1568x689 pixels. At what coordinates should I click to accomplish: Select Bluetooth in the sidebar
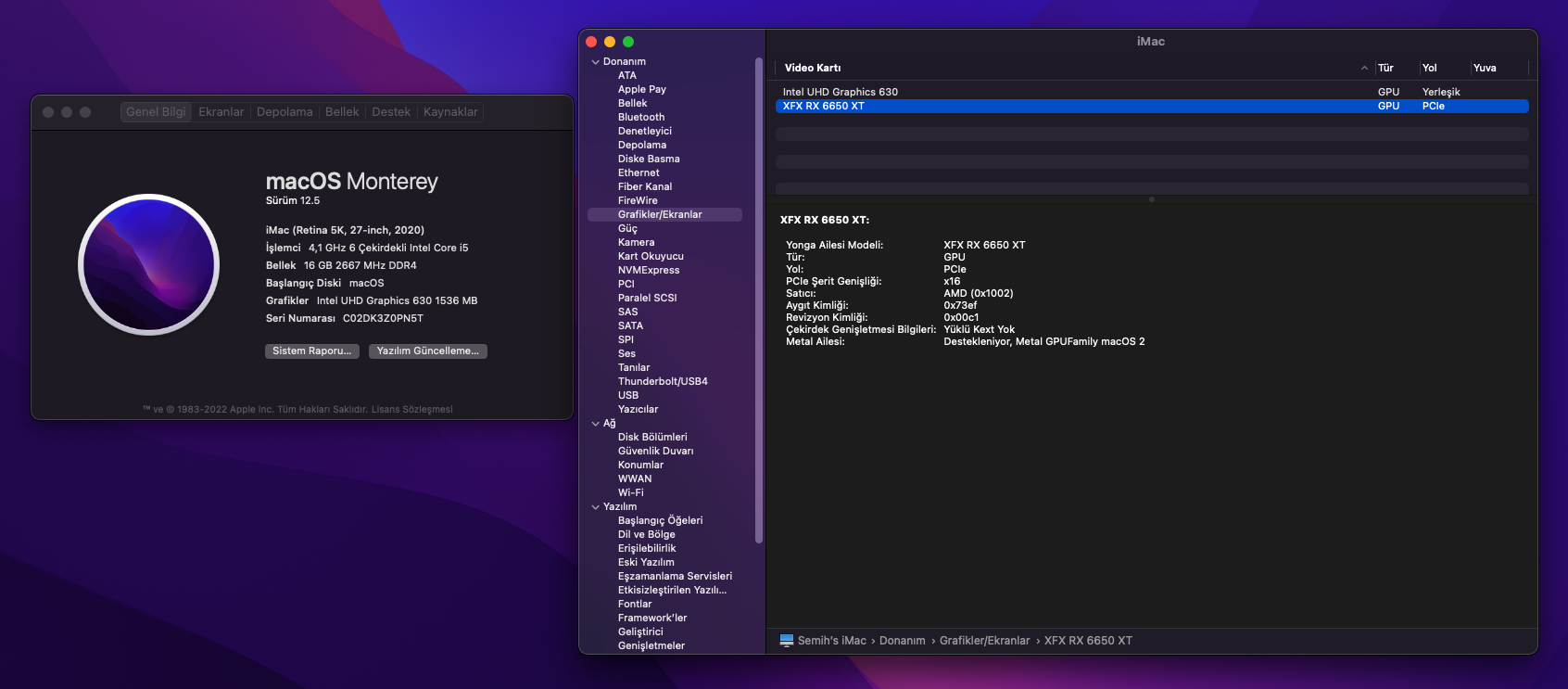(641, 117)
